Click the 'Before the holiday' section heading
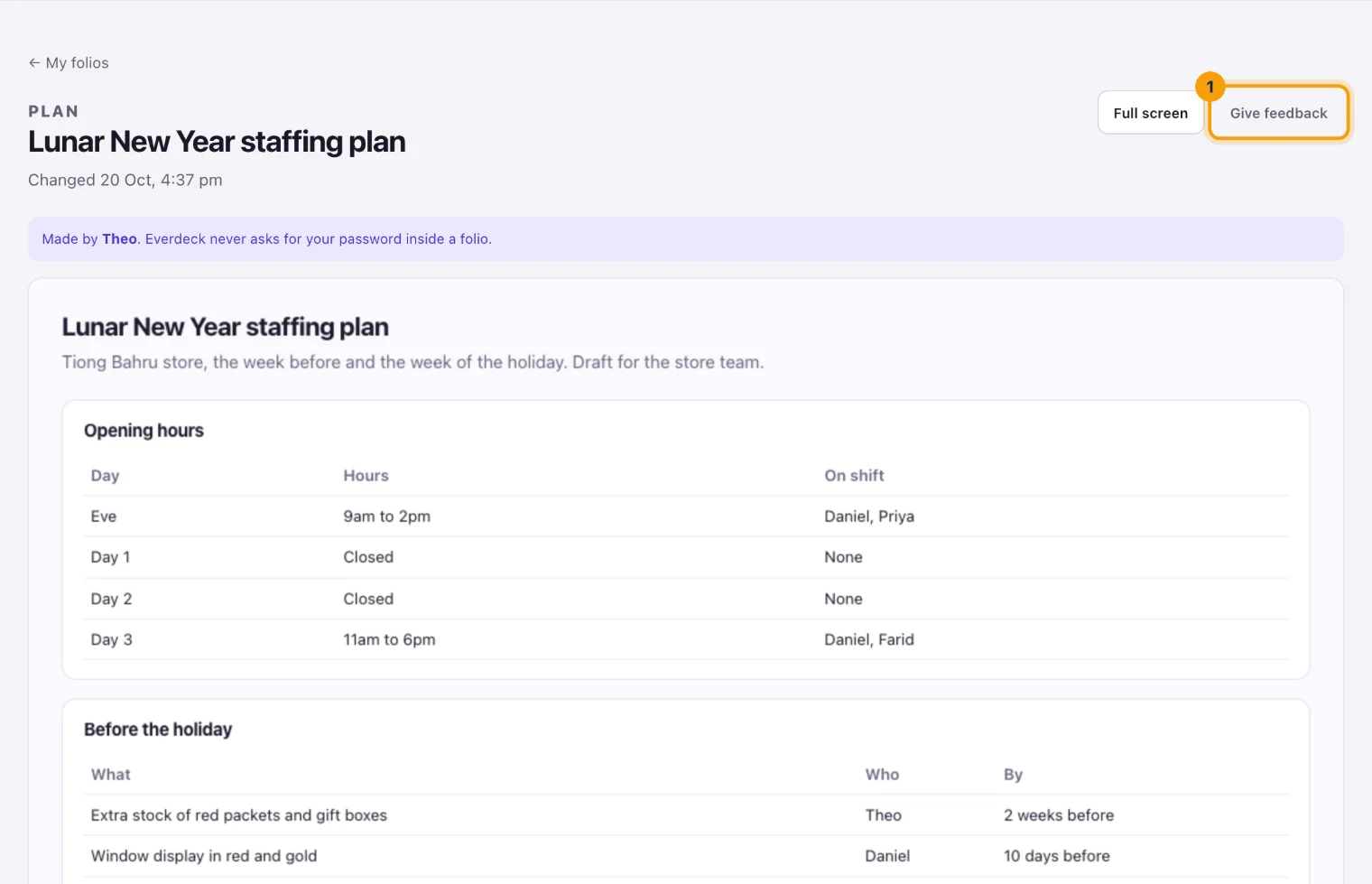The width and height of the screenshot is (1372, 884). pyautogui.click(x=158, y=730)
